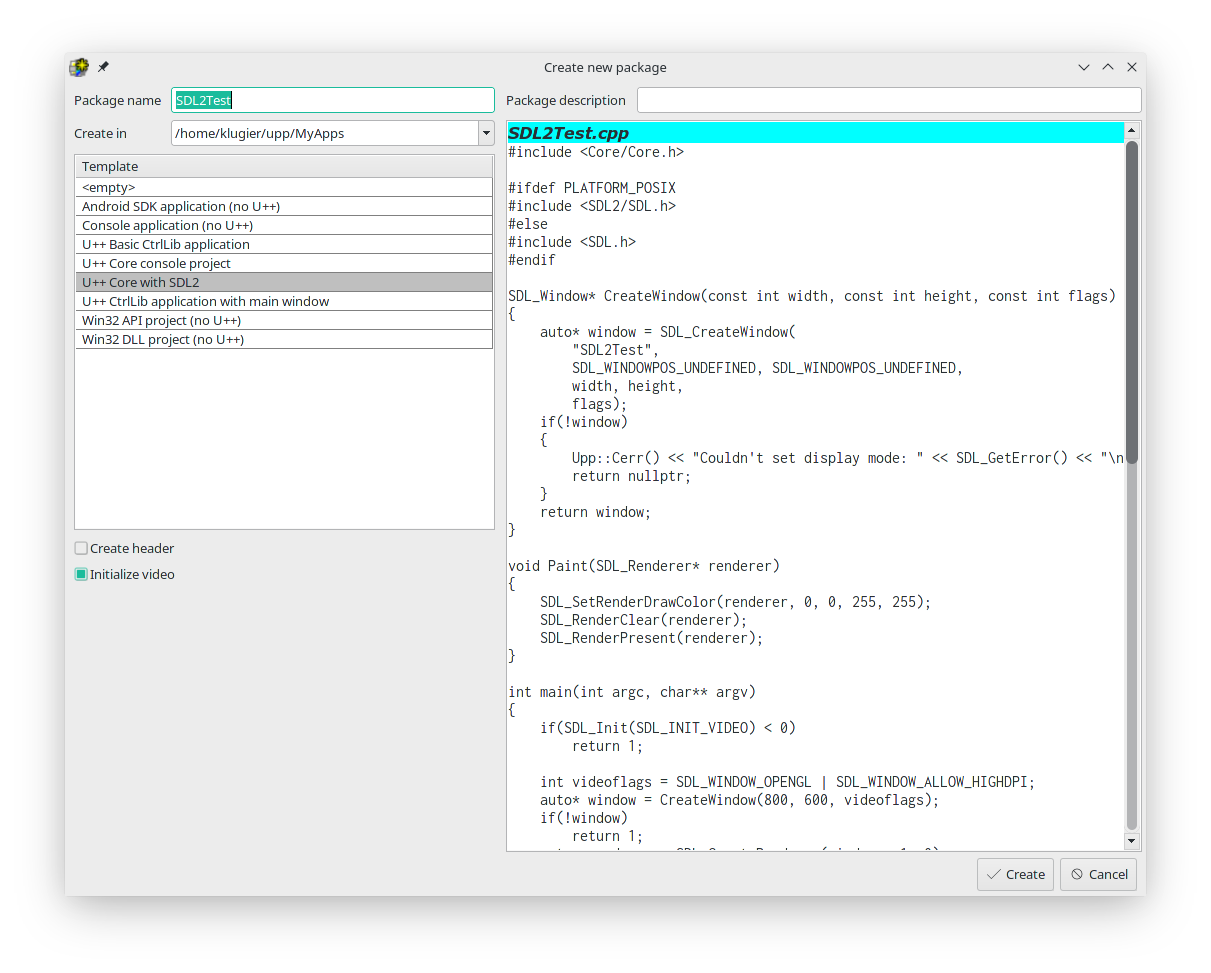Click the code preview scrollbar down arrow

click(x=1132, y=842)
